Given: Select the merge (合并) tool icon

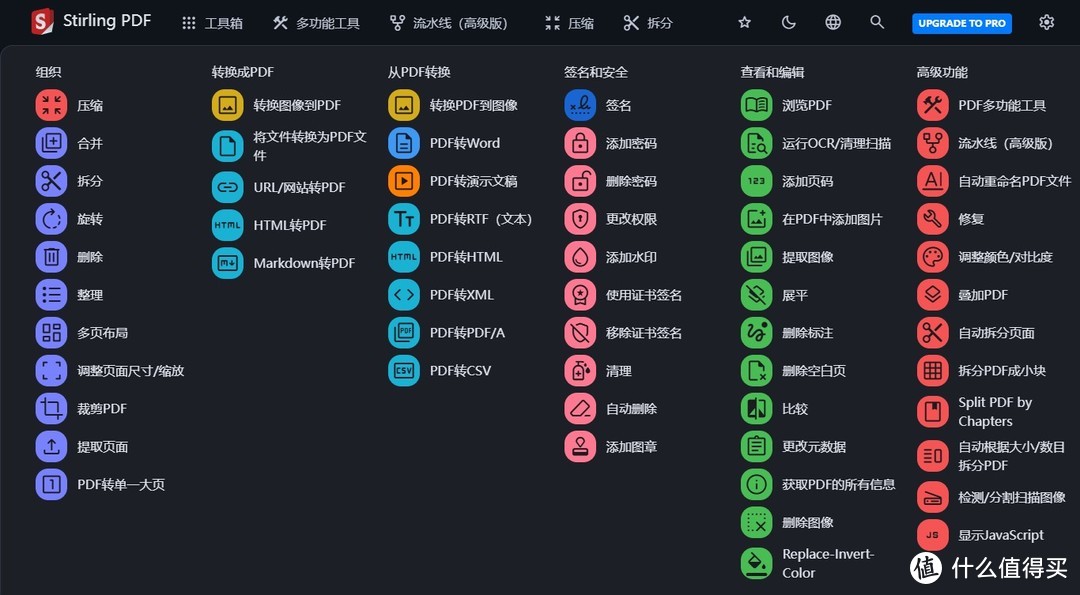Looking at the screenshot, I should point(51,143).
